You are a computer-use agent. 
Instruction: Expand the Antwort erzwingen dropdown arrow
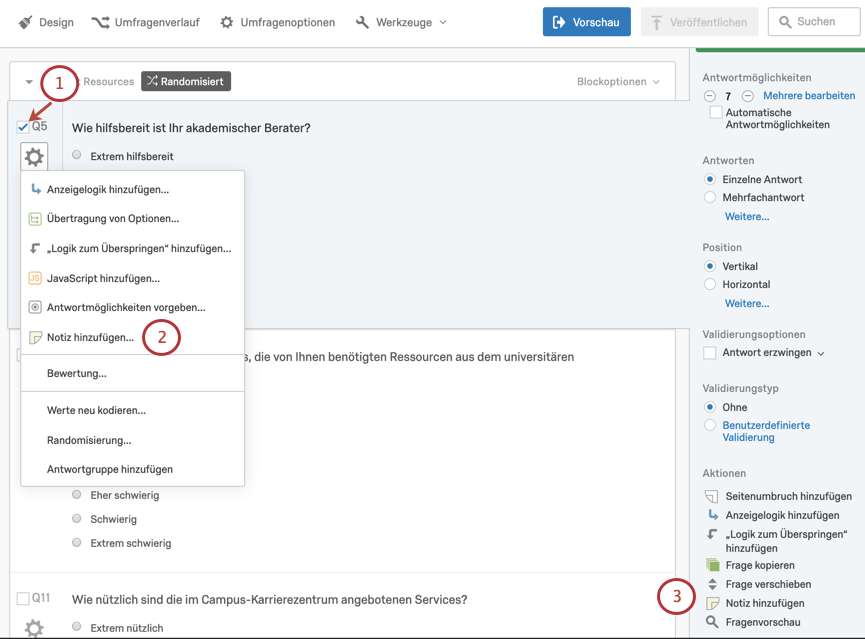[821, 353]
